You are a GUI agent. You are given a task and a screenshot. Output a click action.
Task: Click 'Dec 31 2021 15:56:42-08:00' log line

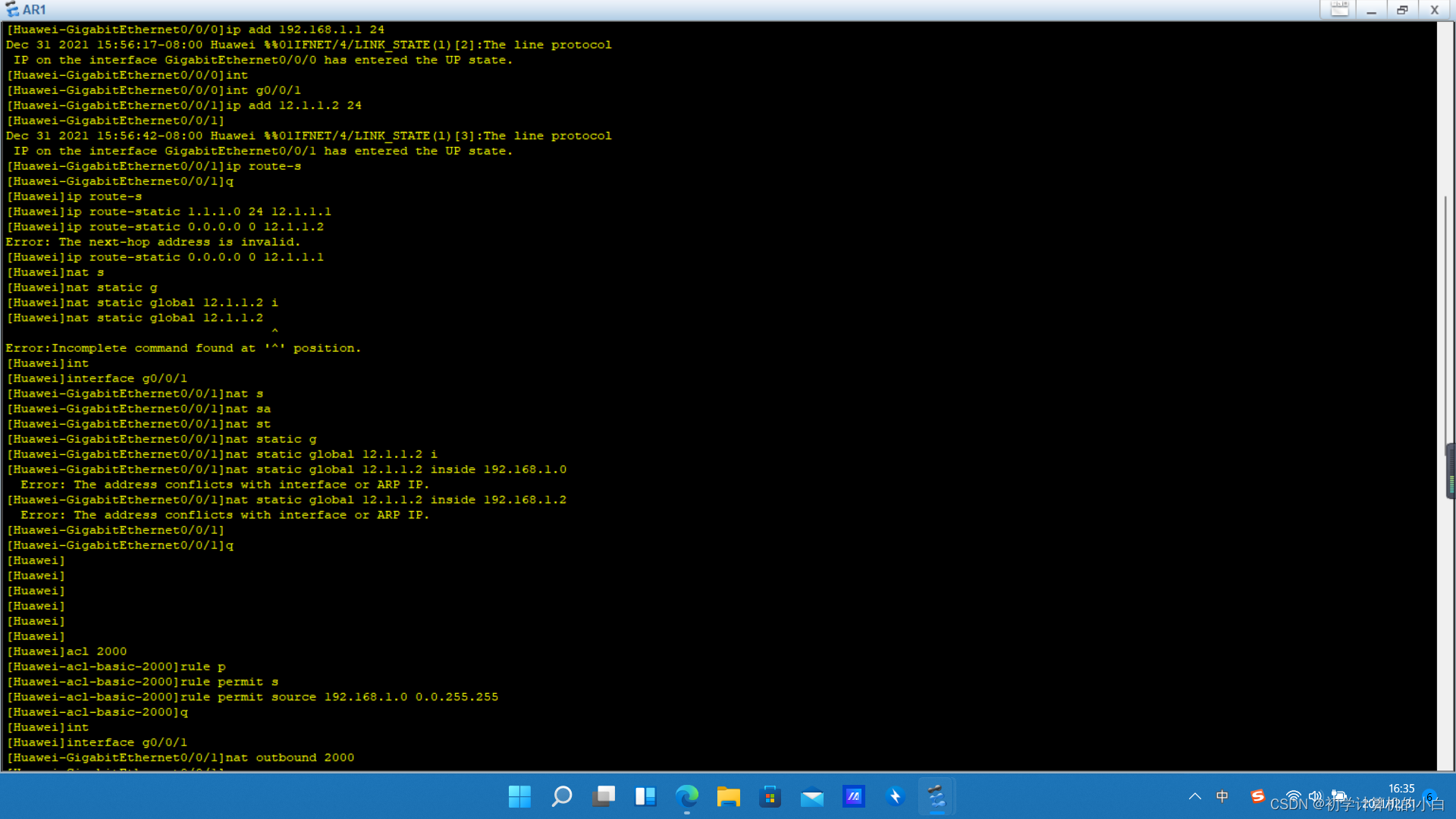point(309,136)
